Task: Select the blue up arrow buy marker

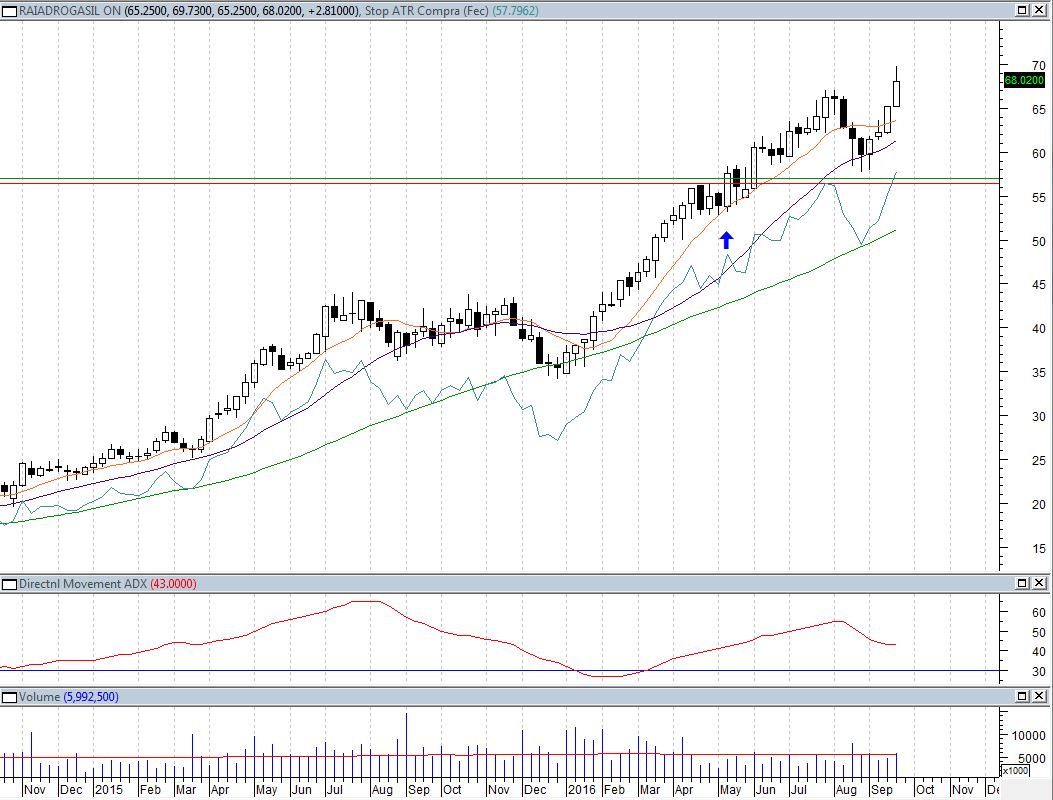Action: pos(727,240)
